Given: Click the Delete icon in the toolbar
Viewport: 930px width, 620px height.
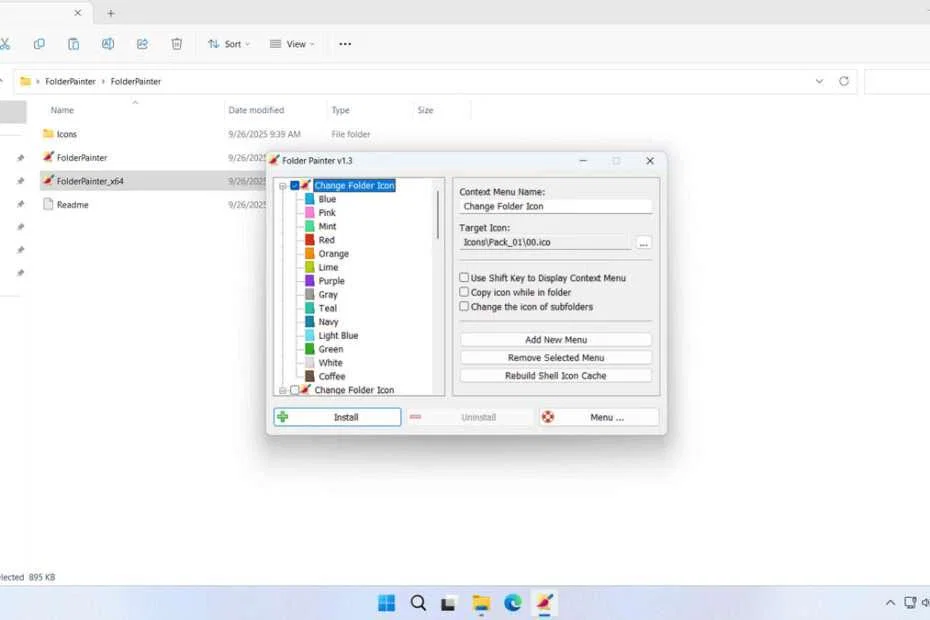Looking at the screenshot, I should pos(176,44).
